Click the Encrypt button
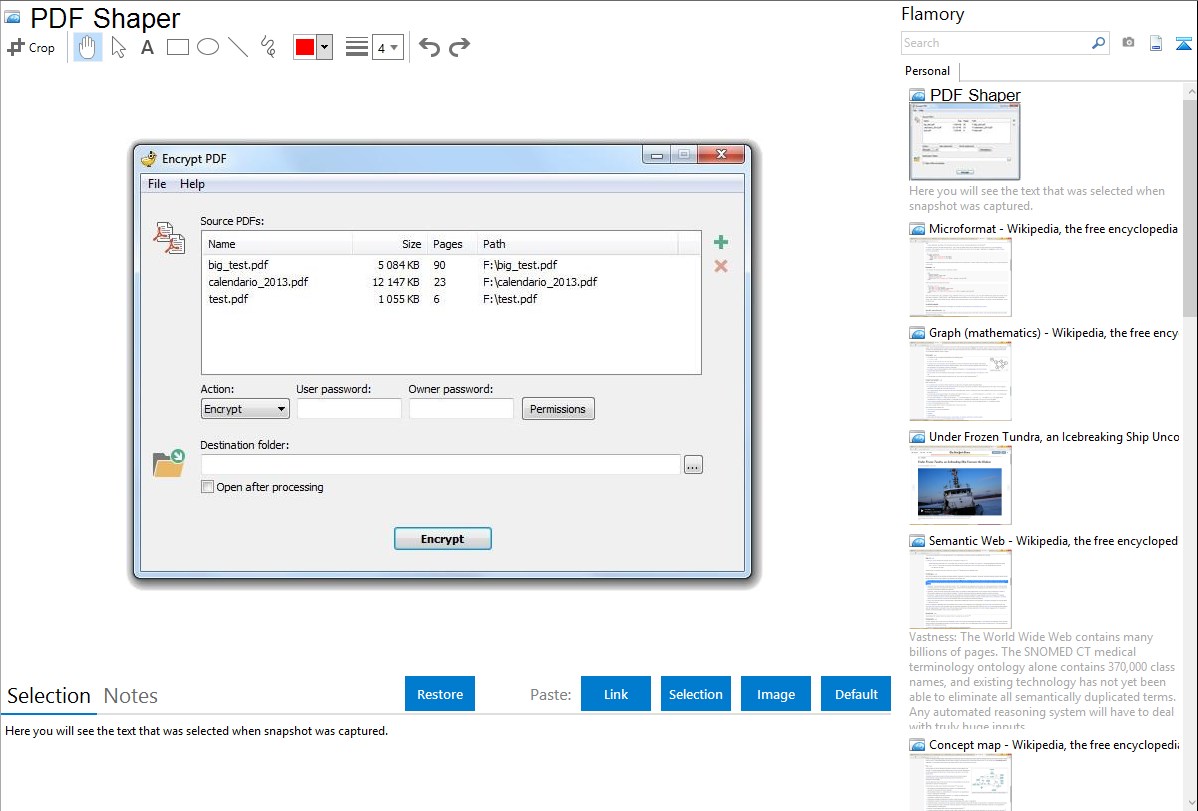Screen dimensions: 1198x811 pos(442,539)
